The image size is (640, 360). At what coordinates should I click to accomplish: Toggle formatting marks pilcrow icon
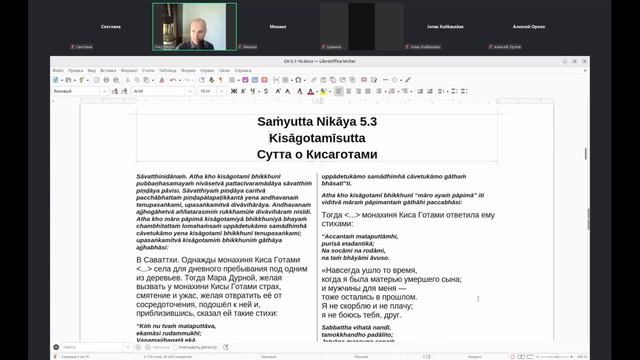(221, 80)
